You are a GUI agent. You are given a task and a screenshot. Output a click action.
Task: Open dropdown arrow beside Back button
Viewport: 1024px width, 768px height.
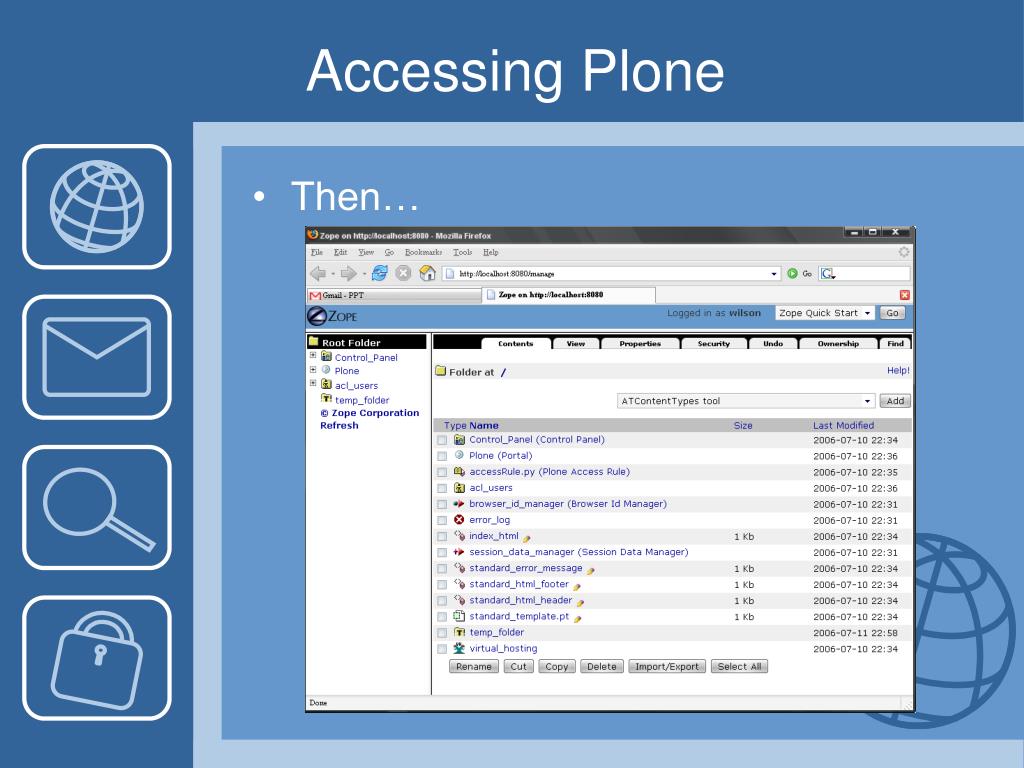[332, 274]
